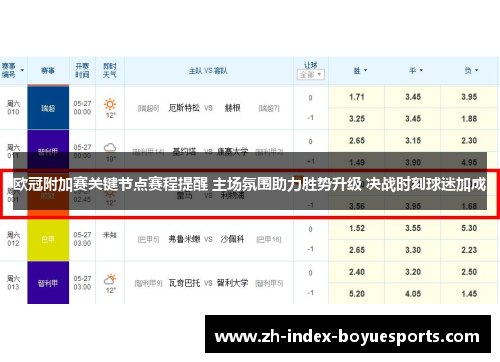Pick draw odds 3.20 for 瓦奇巴托 match
The width and height of the screenshot is (500, 362).
tap(413, 272)
